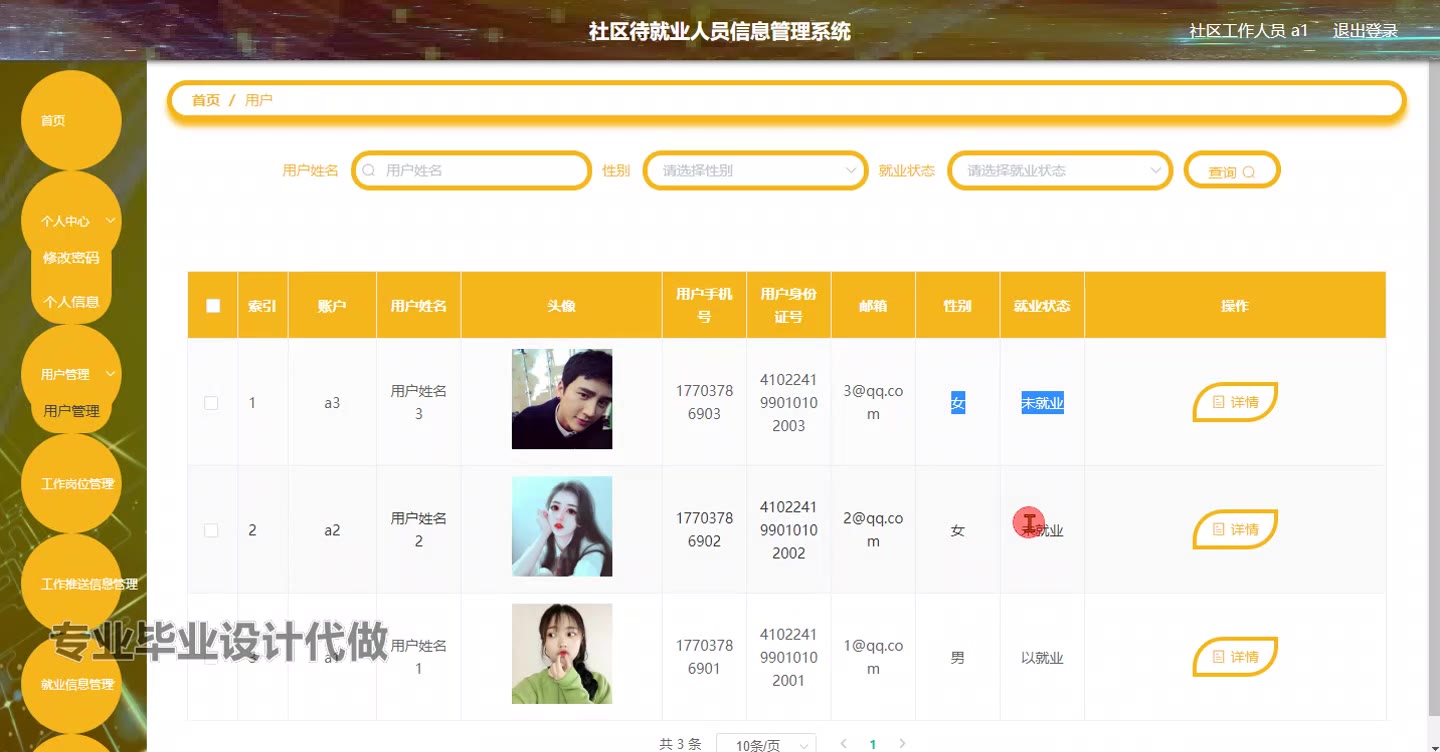This screenshot has width=1440, height=752.
Task: Open 详情 for user a2
Action: (x=1235, y=529)
